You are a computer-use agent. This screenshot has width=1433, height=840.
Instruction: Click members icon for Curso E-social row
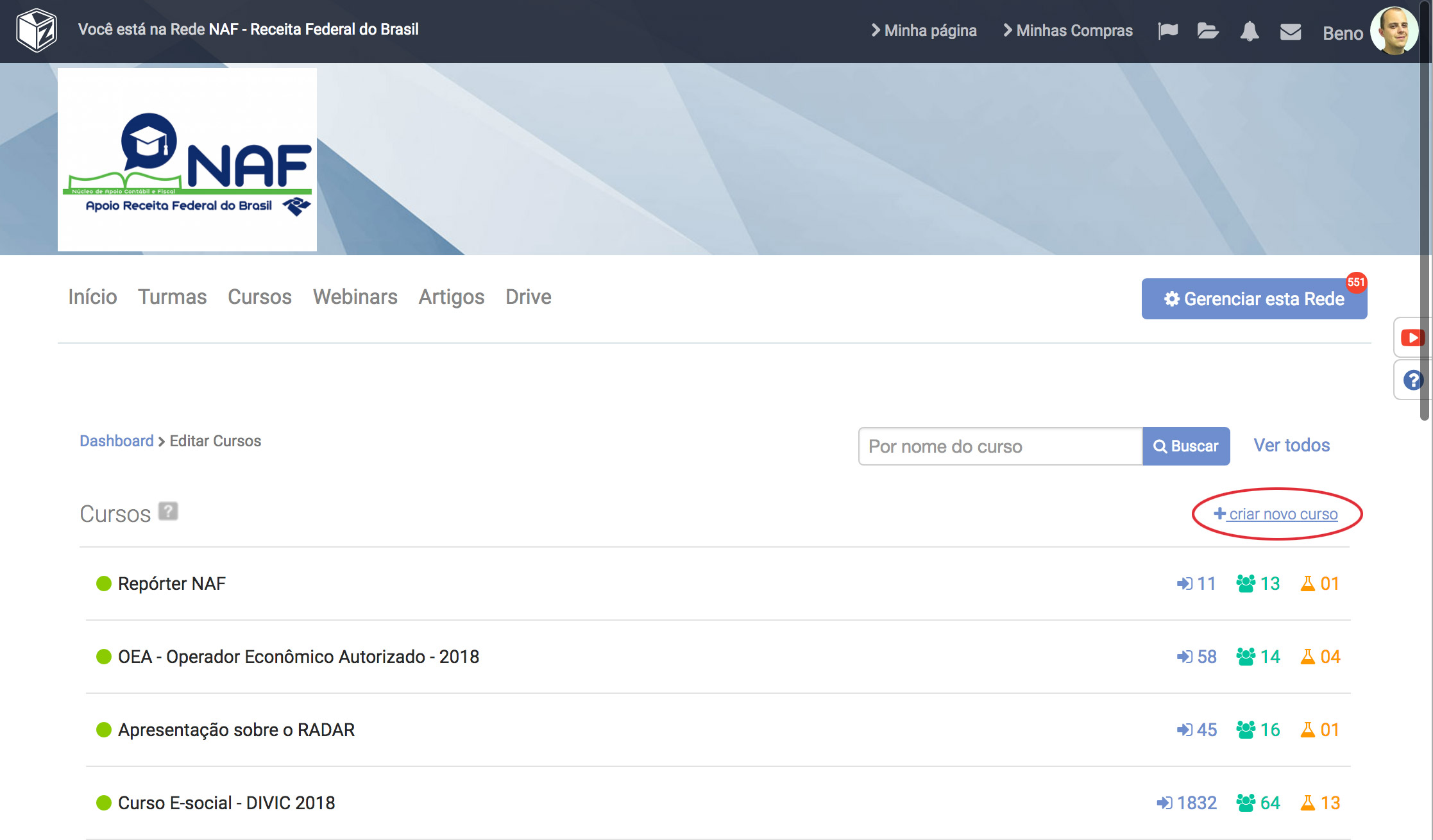1246,803
